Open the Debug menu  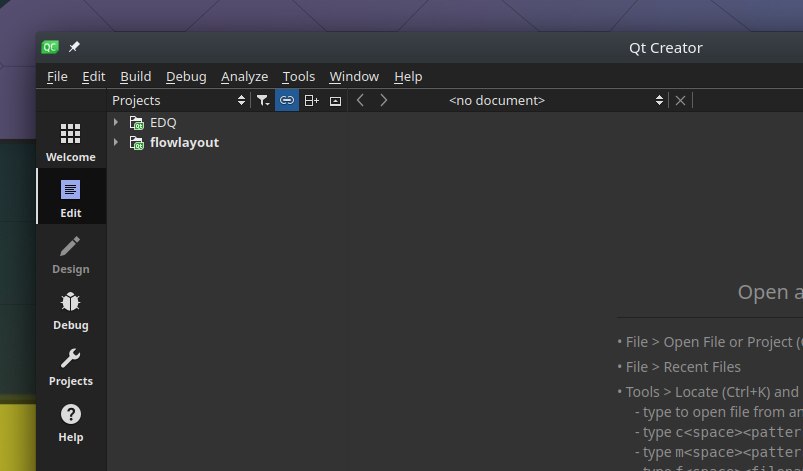[x=186, y=77]
